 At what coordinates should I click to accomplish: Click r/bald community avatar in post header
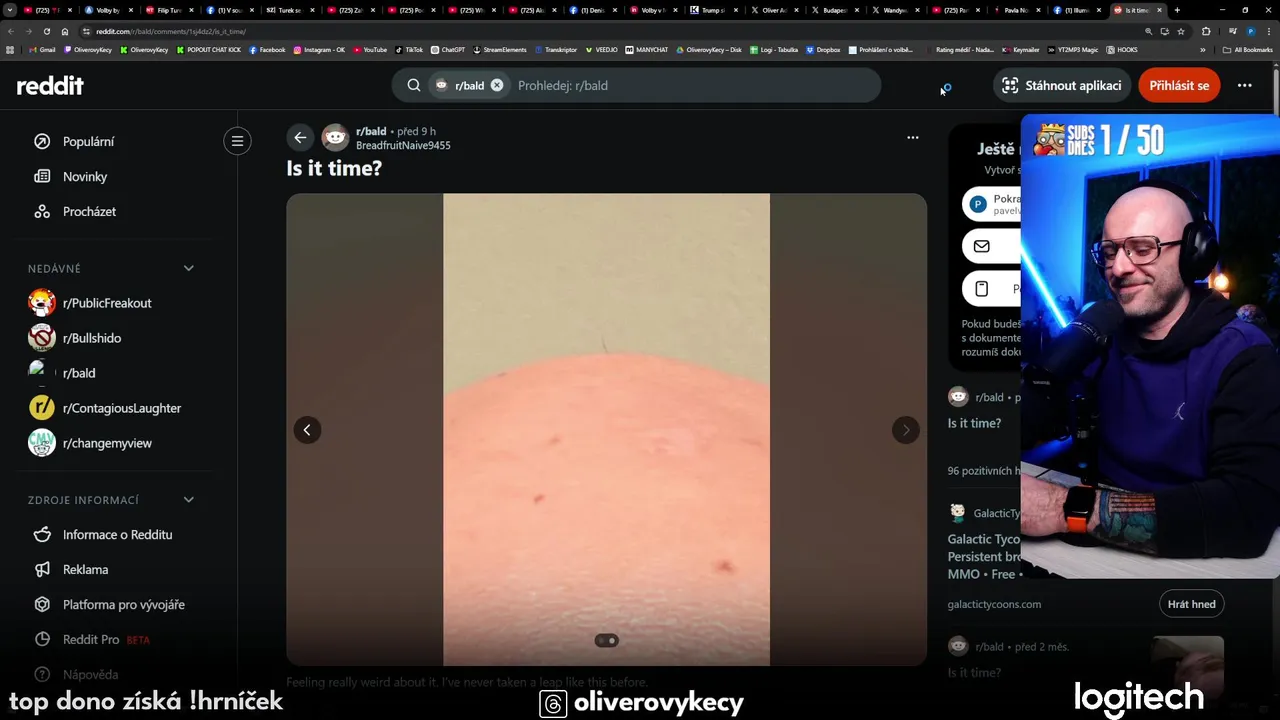pyautogui.click(x=335, y=138)
